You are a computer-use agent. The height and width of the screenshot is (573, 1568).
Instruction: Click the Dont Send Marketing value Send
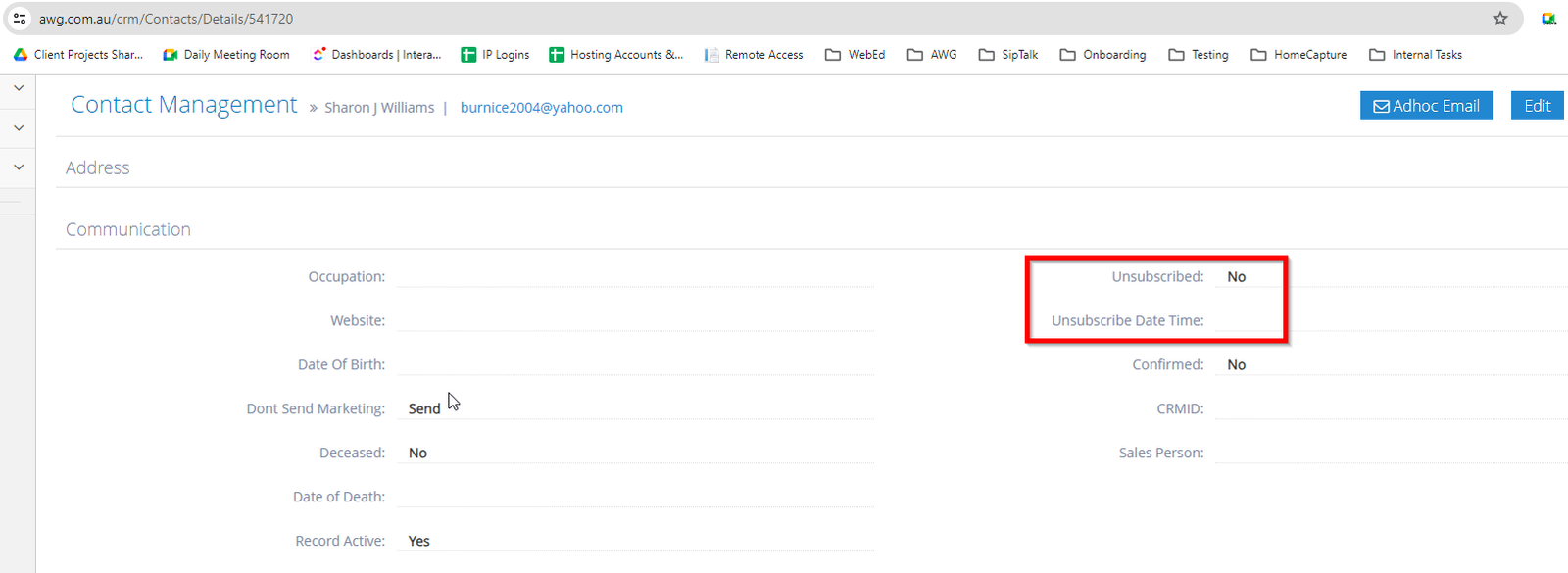pyautogui.click(x=424, y=408)
